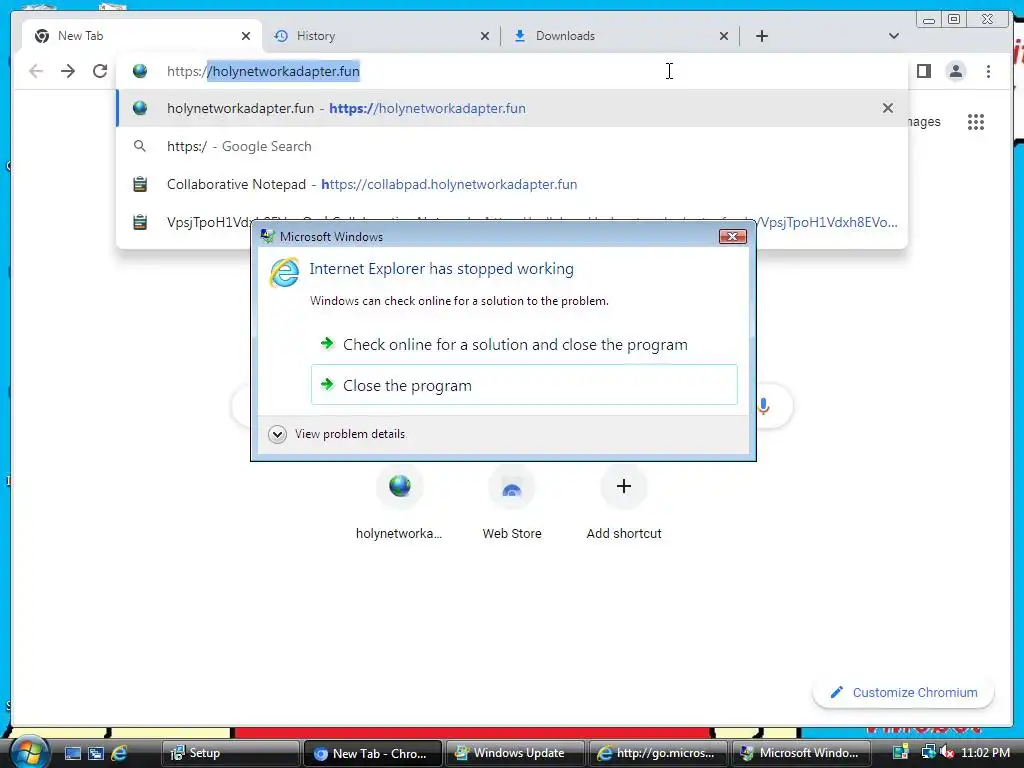Screen dimensions: 1024x768
Task: Select the New Tab tab
Action: pos(141,36)
